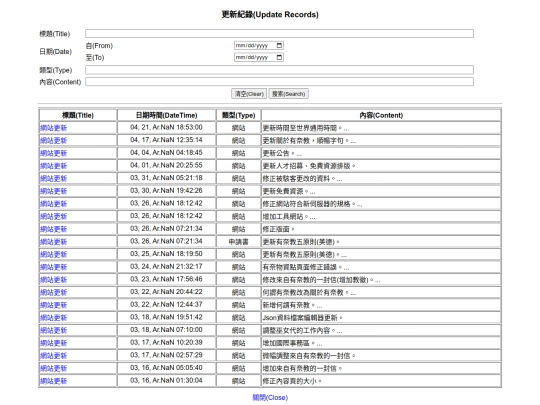
Task: Click the "新增何謂有奈教" content cell
Action: [381, 305]
